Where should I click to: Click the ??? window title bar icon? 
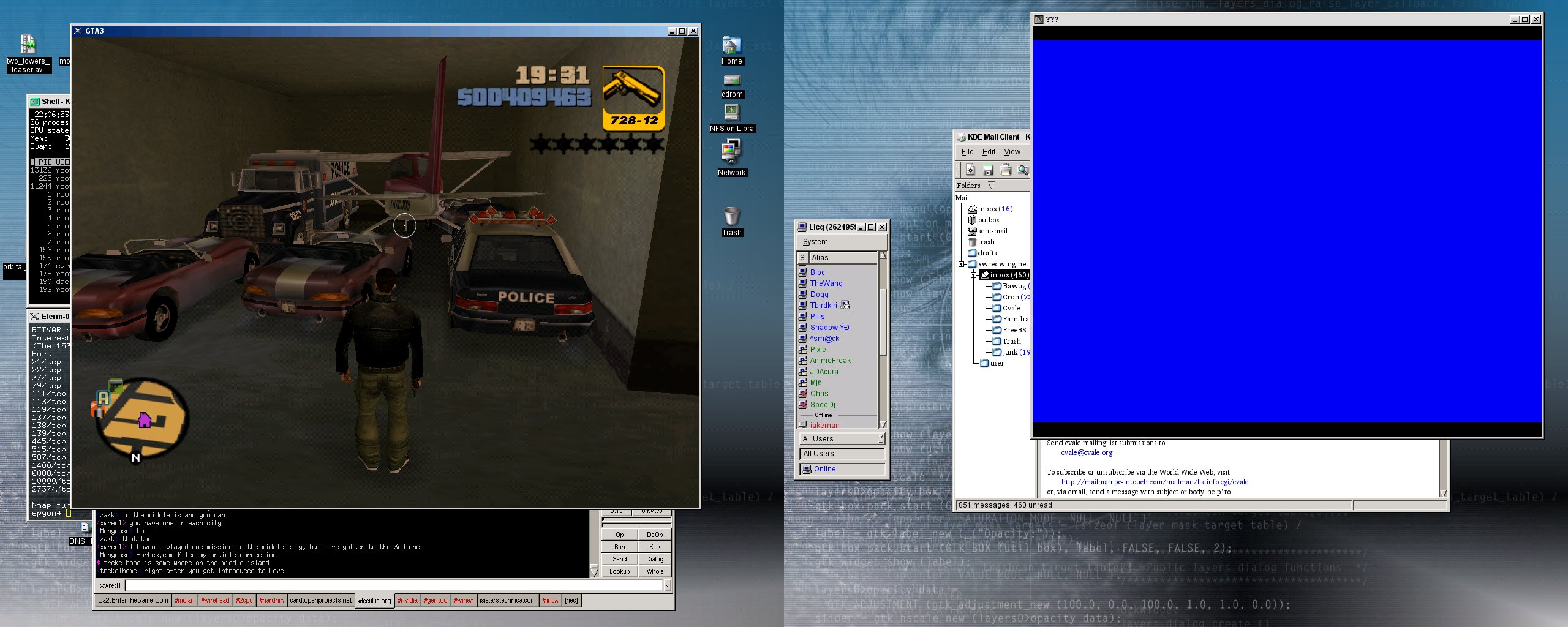tap(1038, 20)
